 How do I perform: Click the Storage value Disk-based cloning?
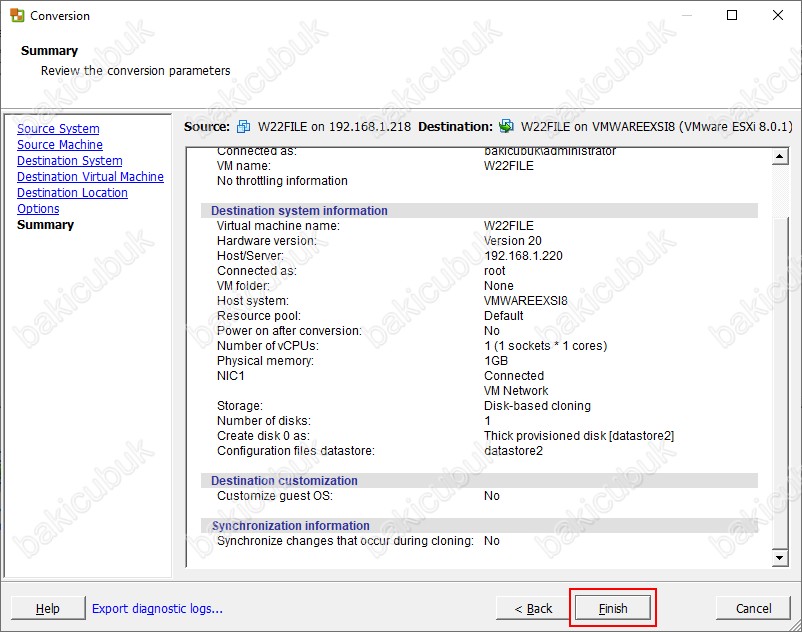tap(537, 405)
